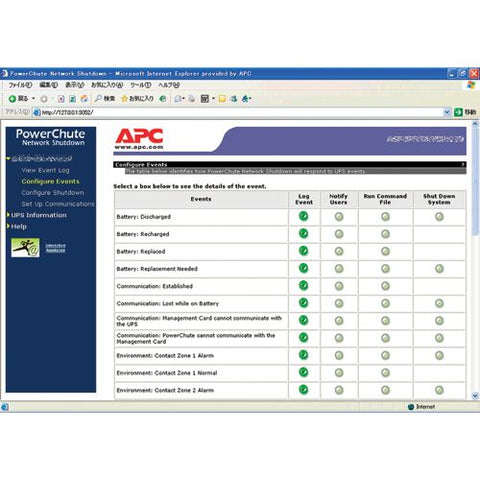Open the Set Up Communications link
Screen dimensions: 480x480
pos(58,204)
